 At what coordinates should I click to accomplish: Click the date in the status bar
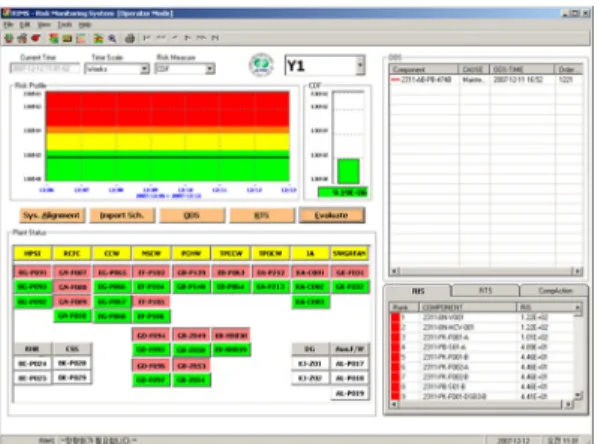513,441
